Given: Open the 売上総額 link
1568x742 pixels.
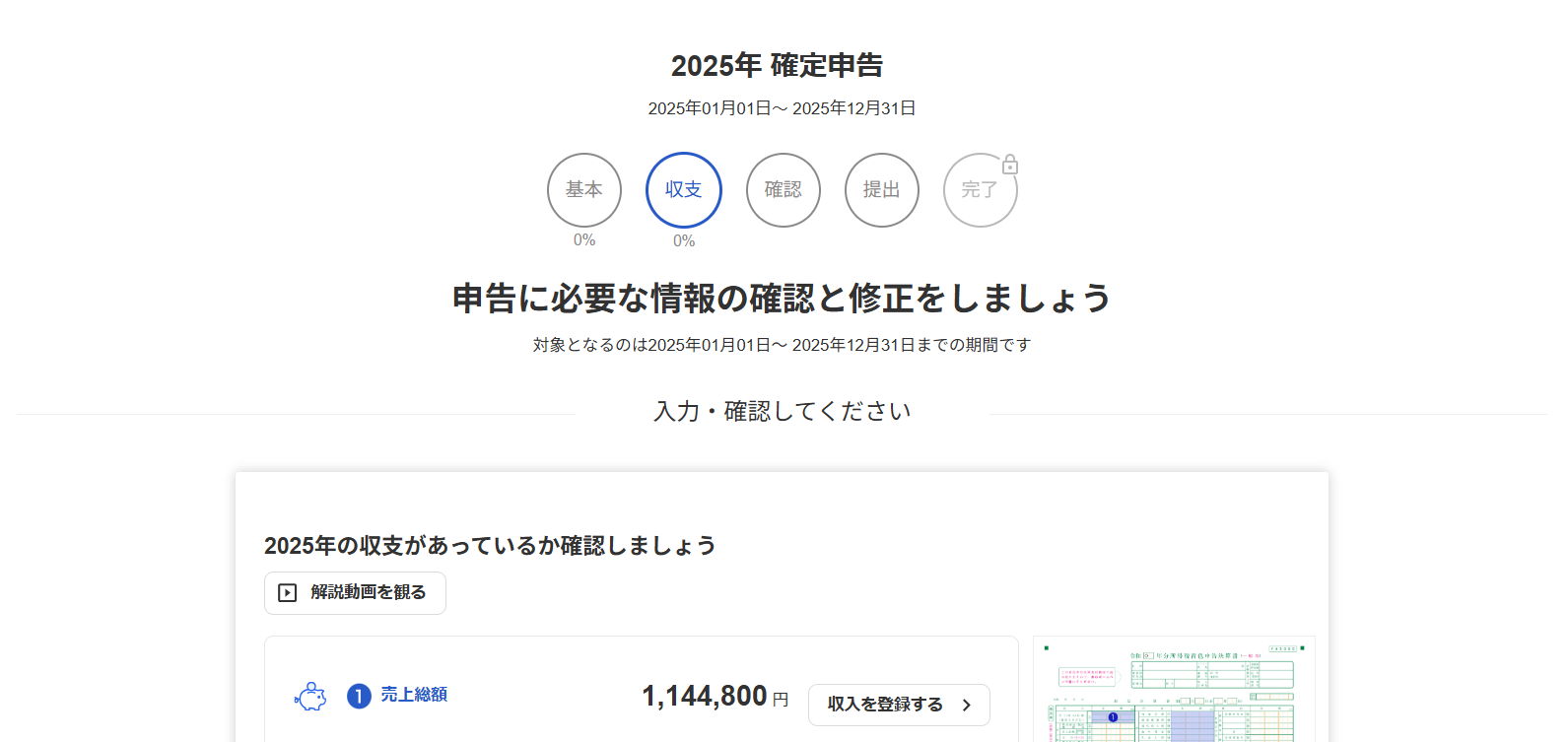Looking at the screenshot, I should pyautogui.click(x=414, y=695).
